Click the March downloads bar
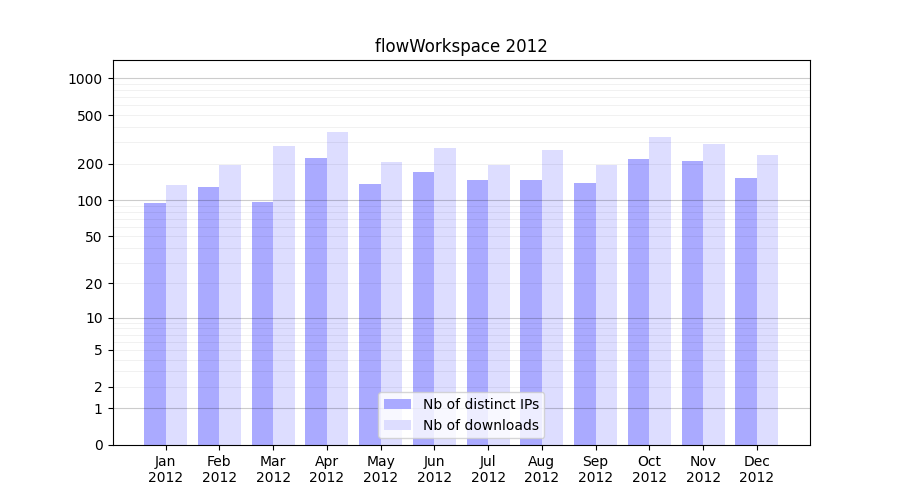 (x=284, y=295)
